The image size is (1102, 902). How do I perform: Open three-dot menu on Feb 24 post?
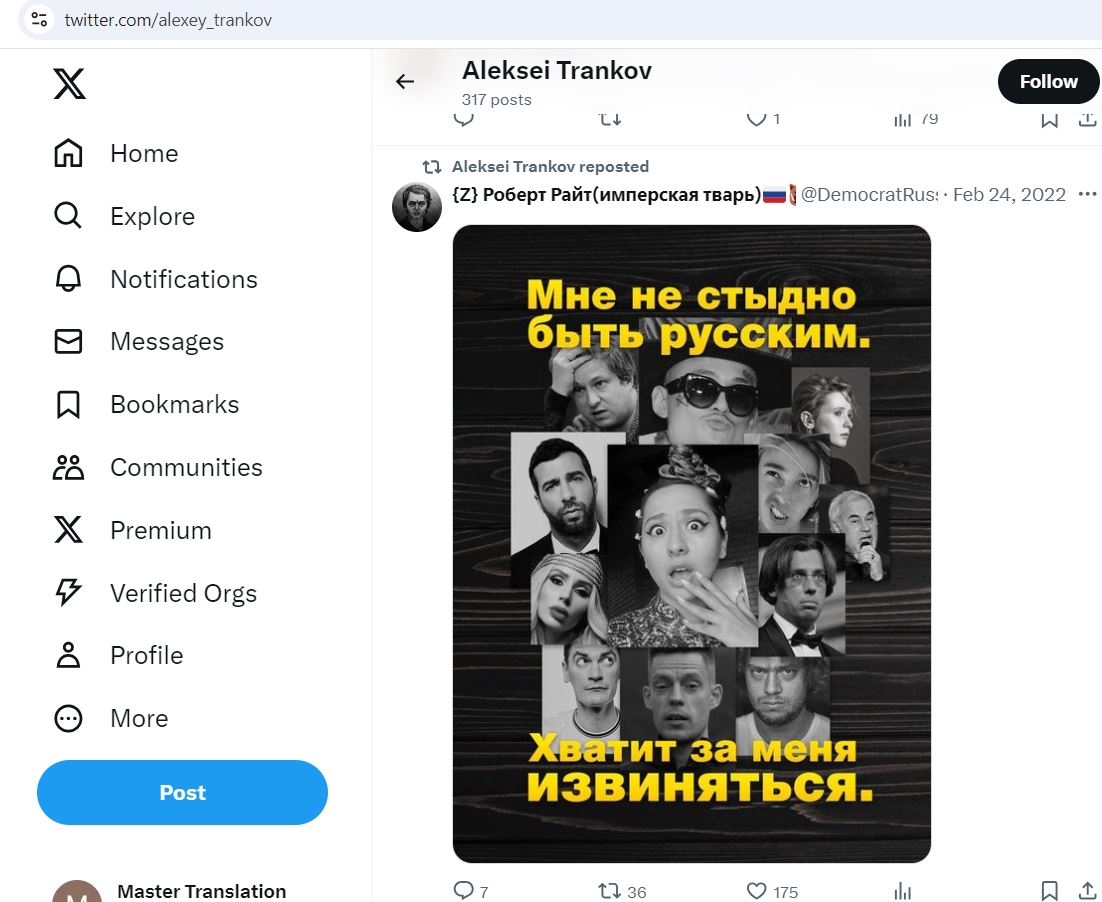(1087, 194)
